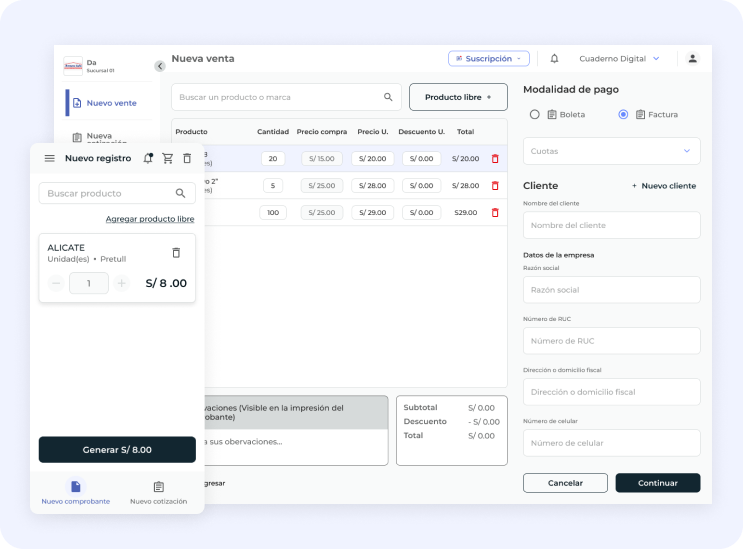Delete the row with total S29.00
743x549 pixels.
[495, 213]
